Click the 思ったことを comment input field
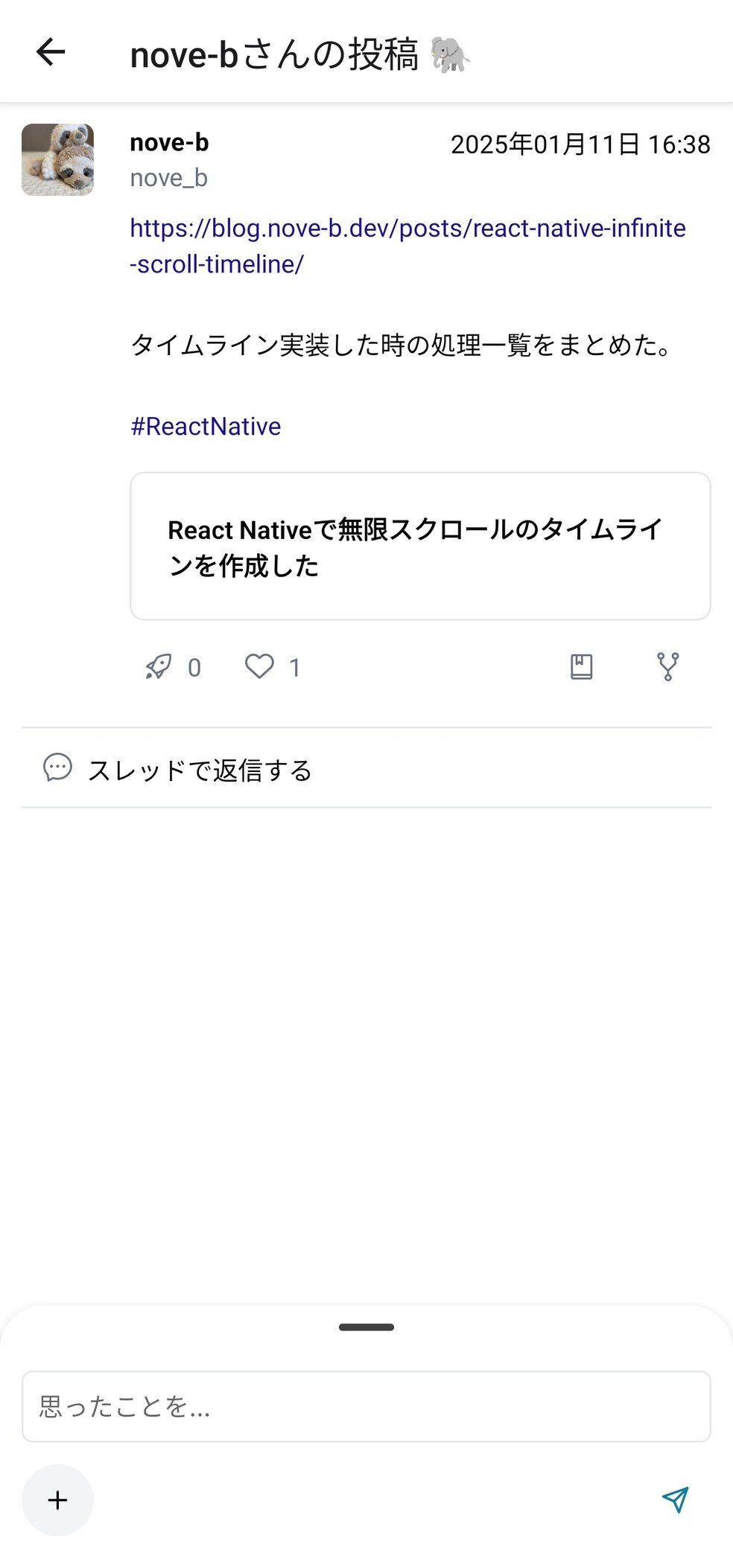The height and width of the screenshot is (1568, 733). click(x=365, y=1406)
